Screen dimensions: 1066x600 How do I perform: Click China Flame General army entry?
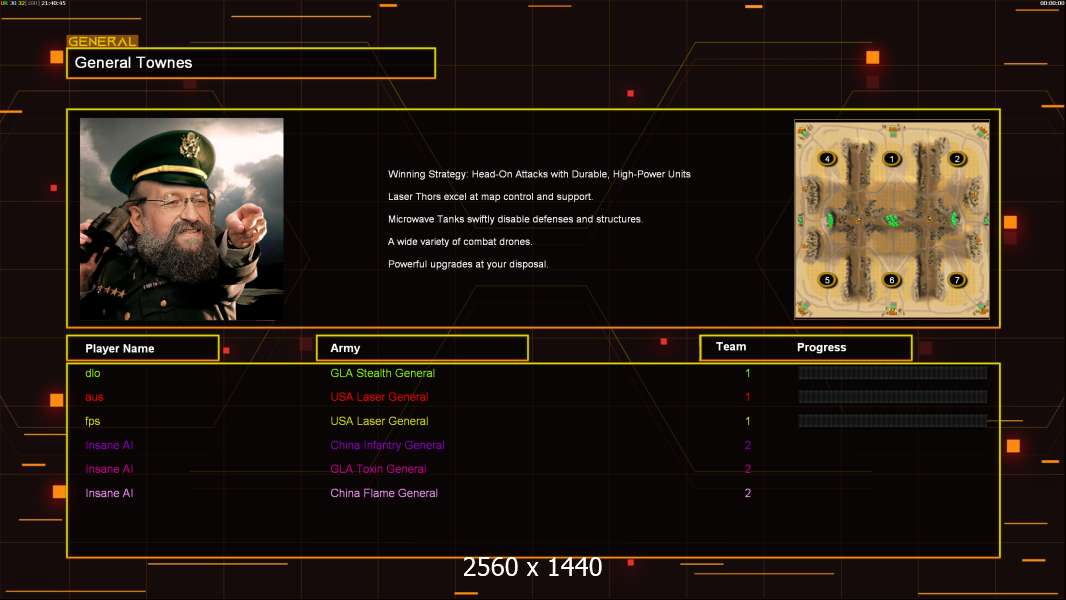tap(383, 493)
